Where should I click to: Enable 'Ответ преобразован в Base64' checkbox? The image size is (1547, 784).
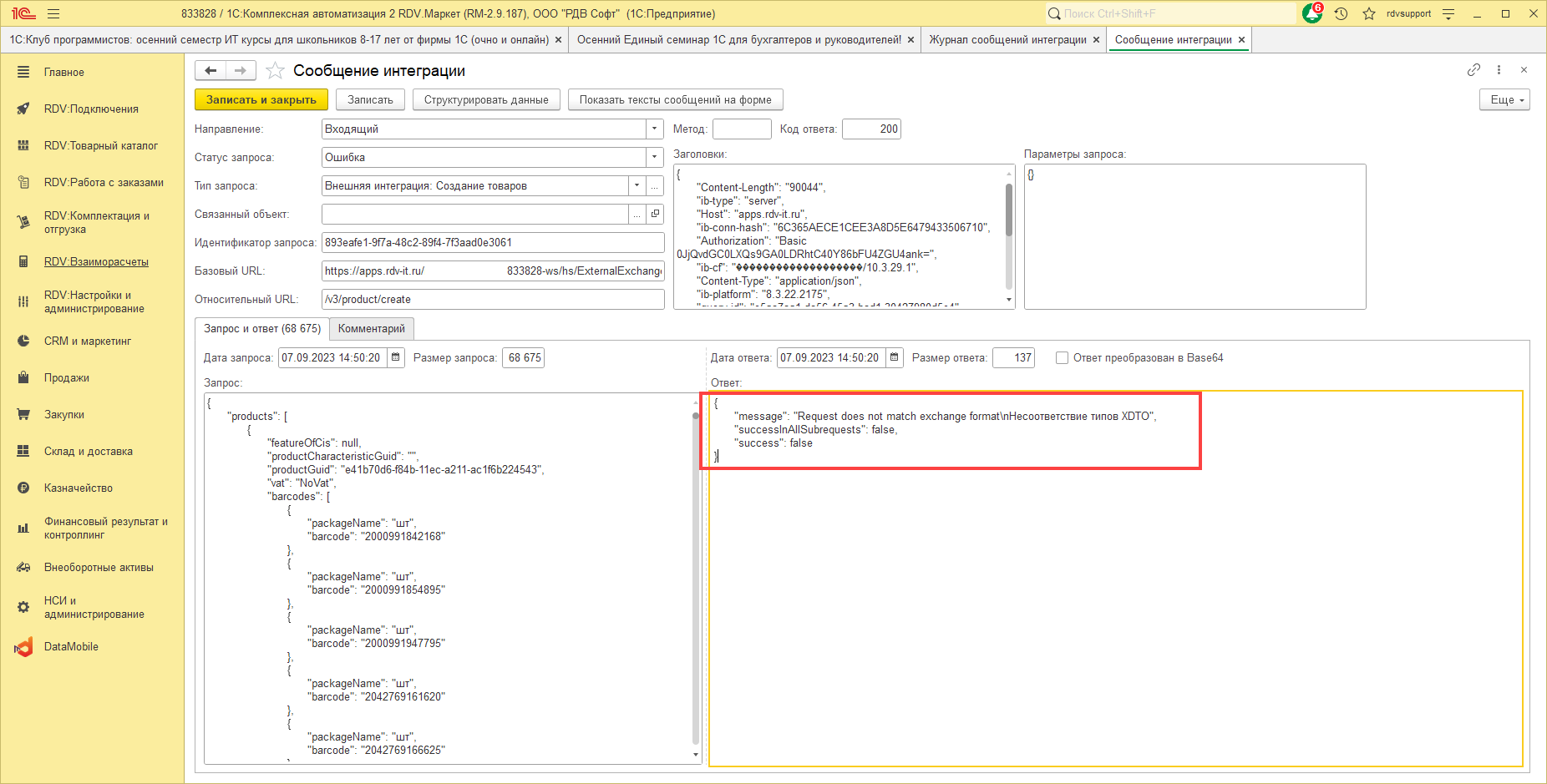click(1062, 358)
